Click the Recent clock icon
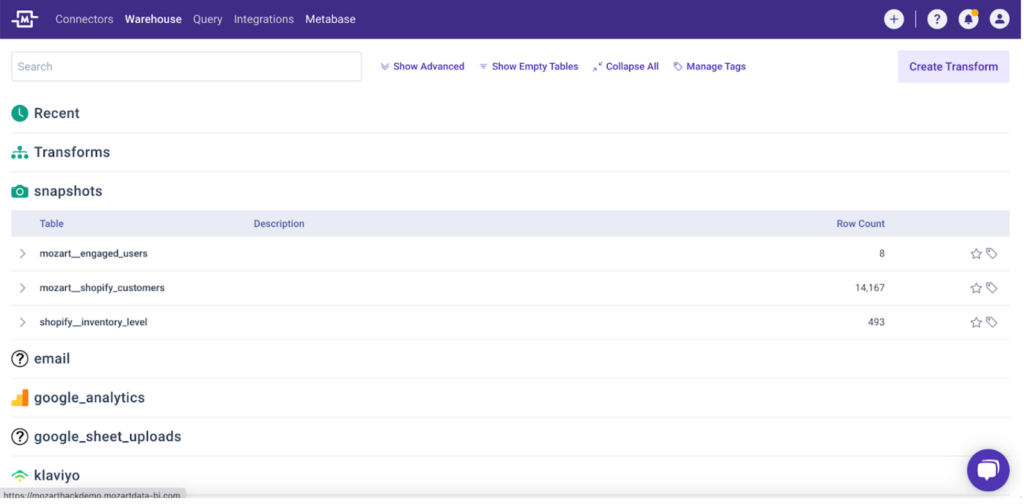The image size is (1024, 504). click(20, 113)
